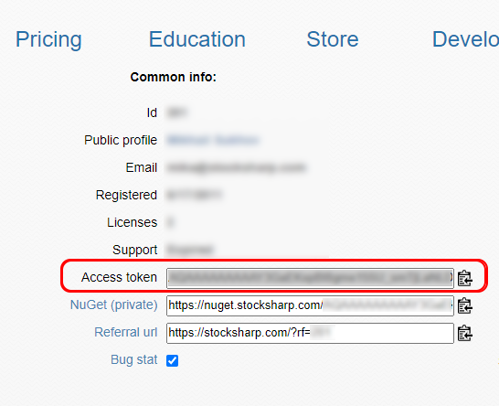Copy the NuGet private URL to clipboard

pos(465,306)
